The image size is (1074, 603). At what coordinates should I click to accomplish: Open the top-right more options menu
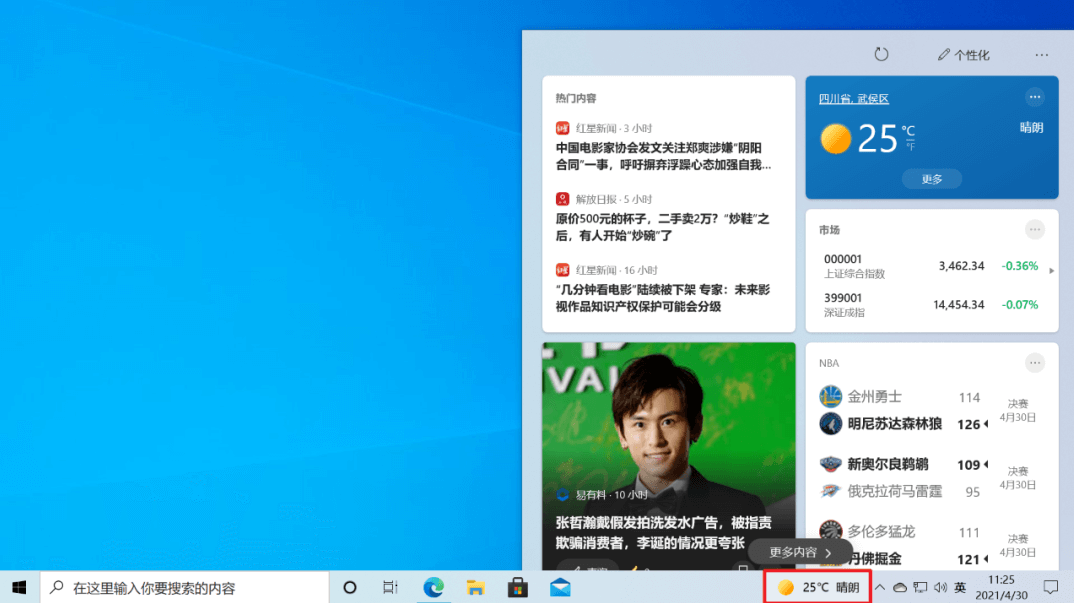point(1041,54)
